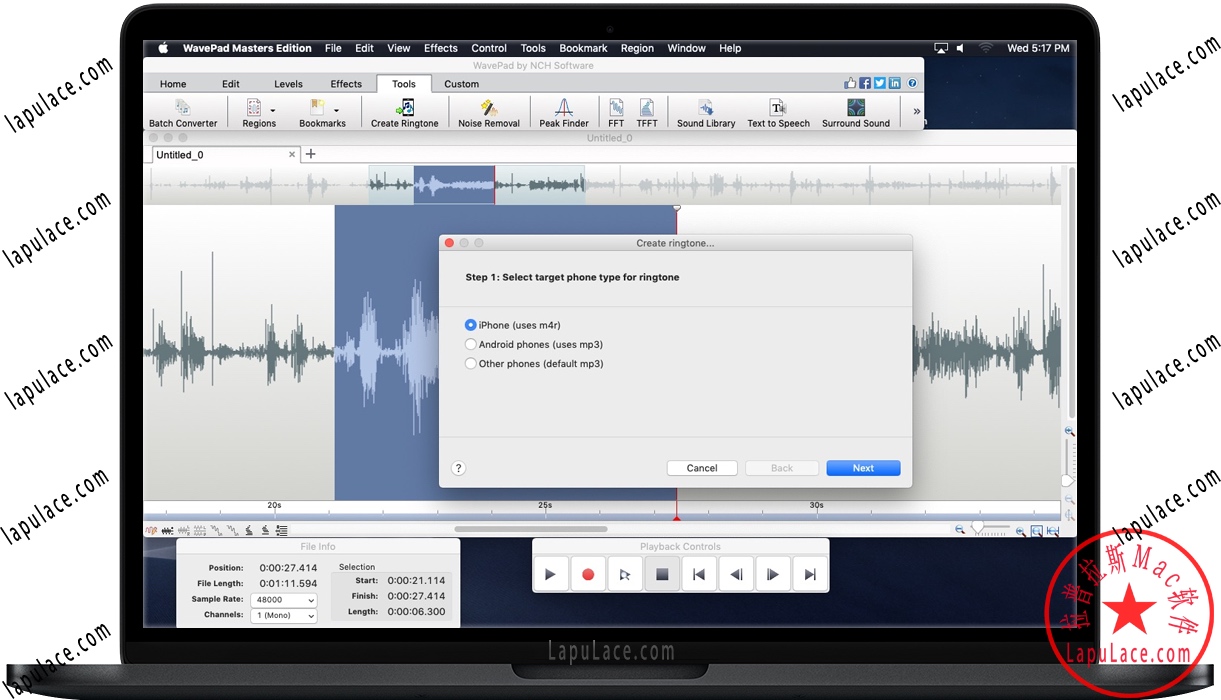The width and height of the screenshot is (1221, 700).
Task: Open the Channels dropdown
Action: 283,614
